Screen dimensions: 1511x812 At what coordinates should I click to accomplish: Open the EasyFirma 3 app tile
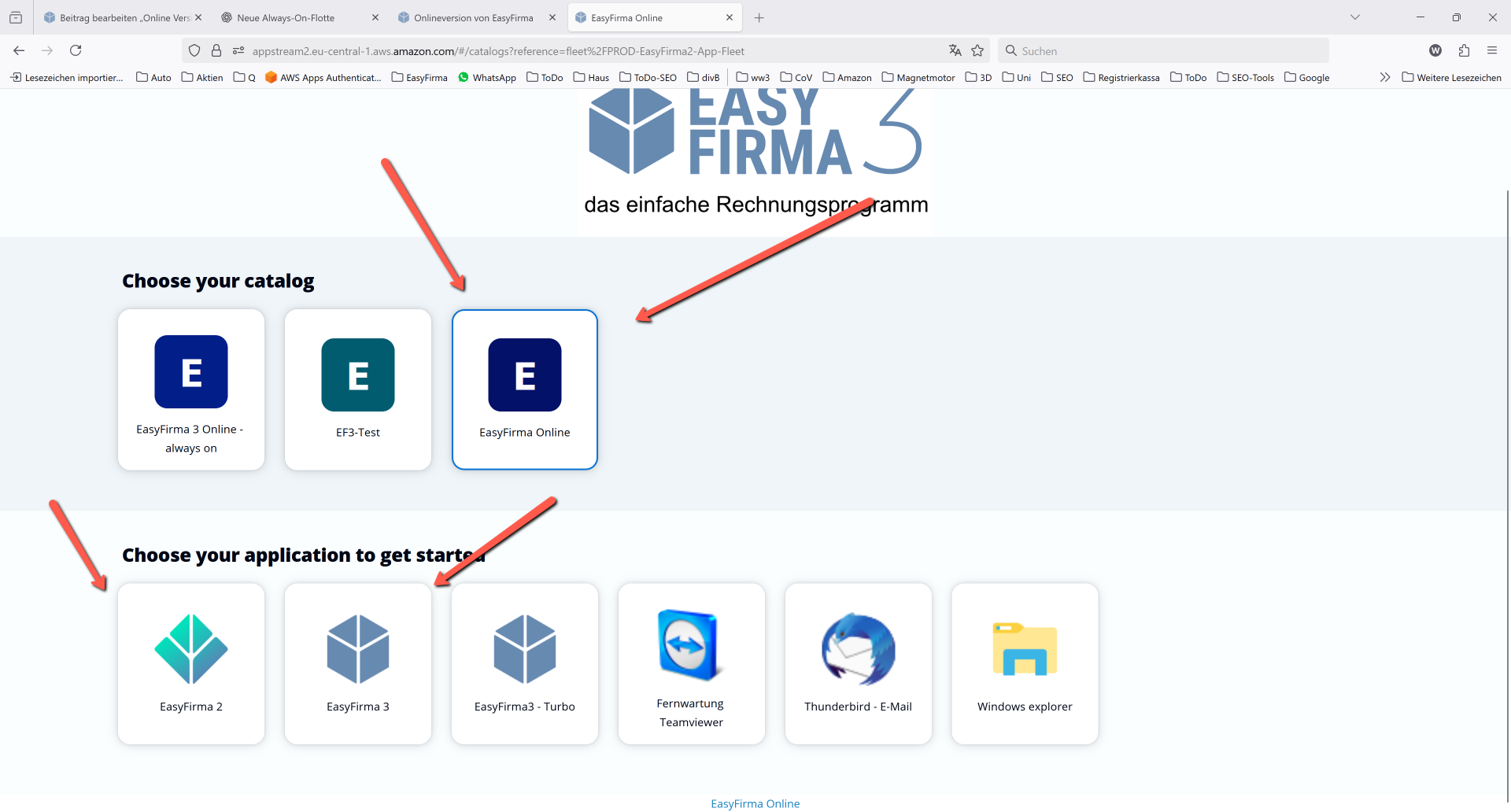click(x=358, y=663)
